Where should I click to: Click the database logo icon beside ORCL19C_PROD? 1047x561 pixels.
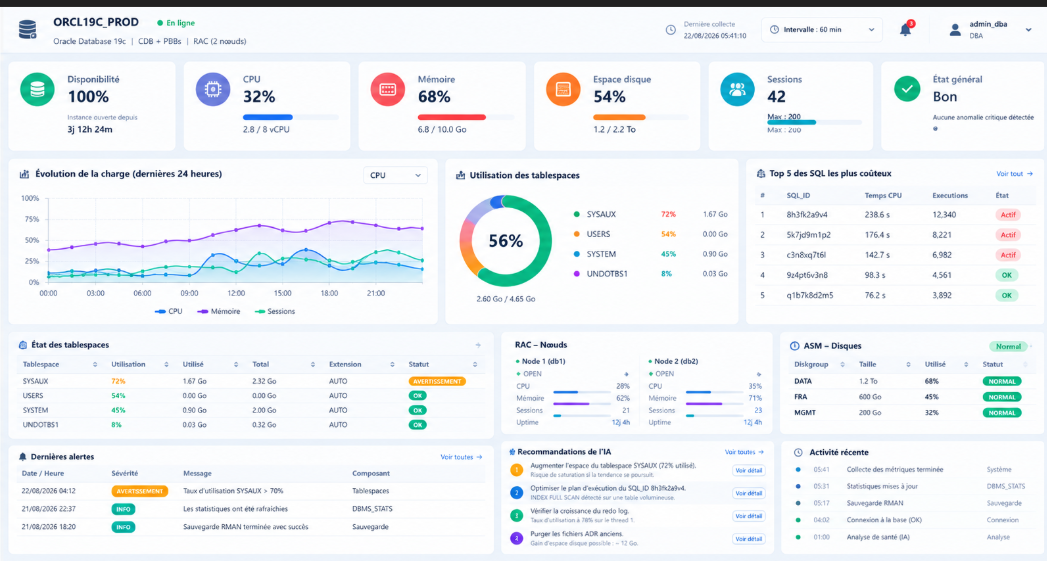pyautogui.click(x=27, y=29)
